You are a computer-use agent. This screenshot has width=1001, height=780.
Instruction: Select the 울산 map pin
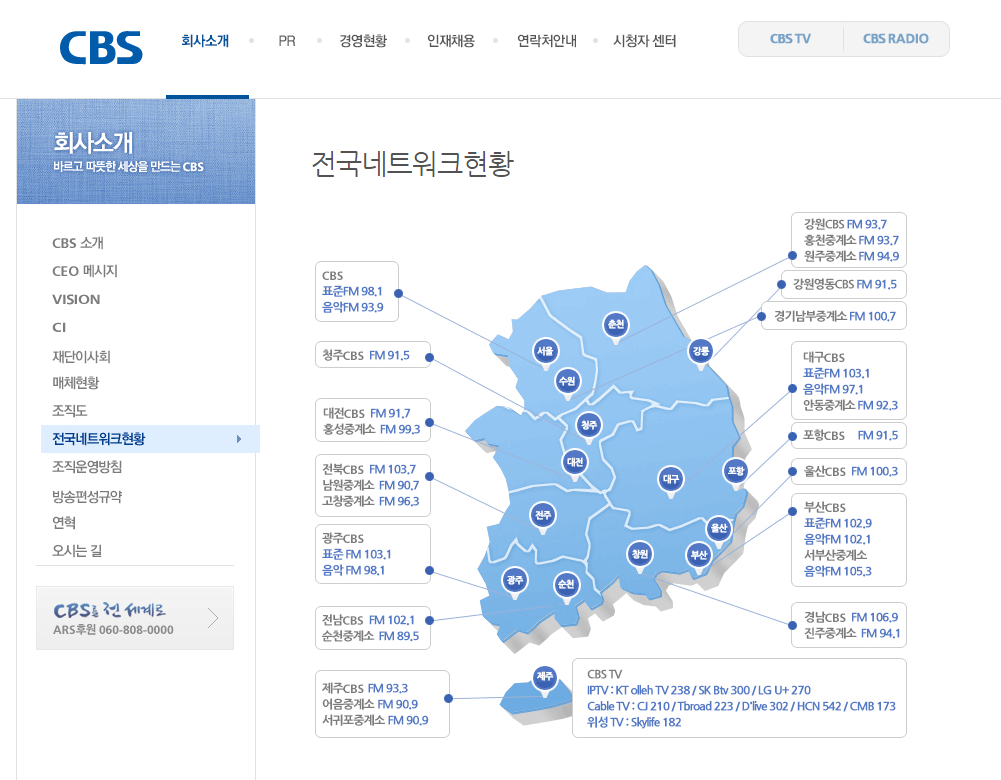(719, 530)
